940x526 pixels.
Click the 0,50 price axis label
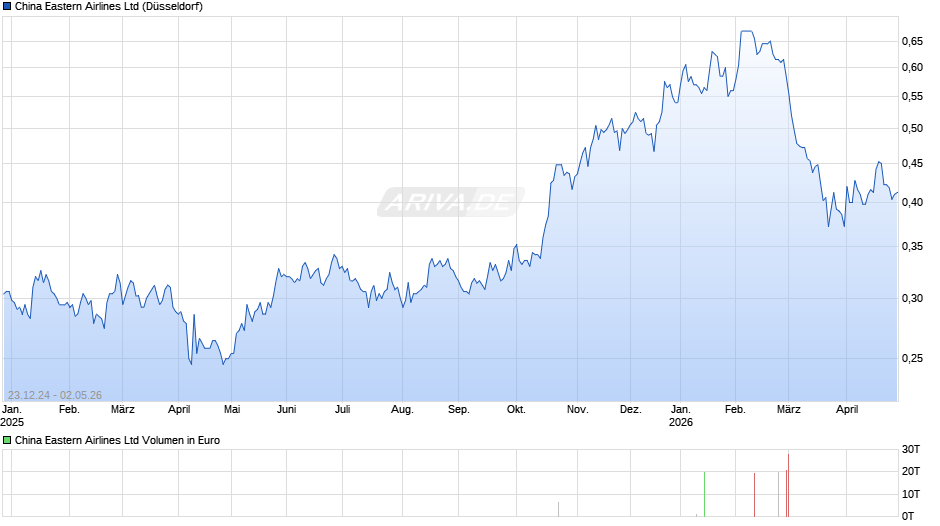[x=912, y=128]
